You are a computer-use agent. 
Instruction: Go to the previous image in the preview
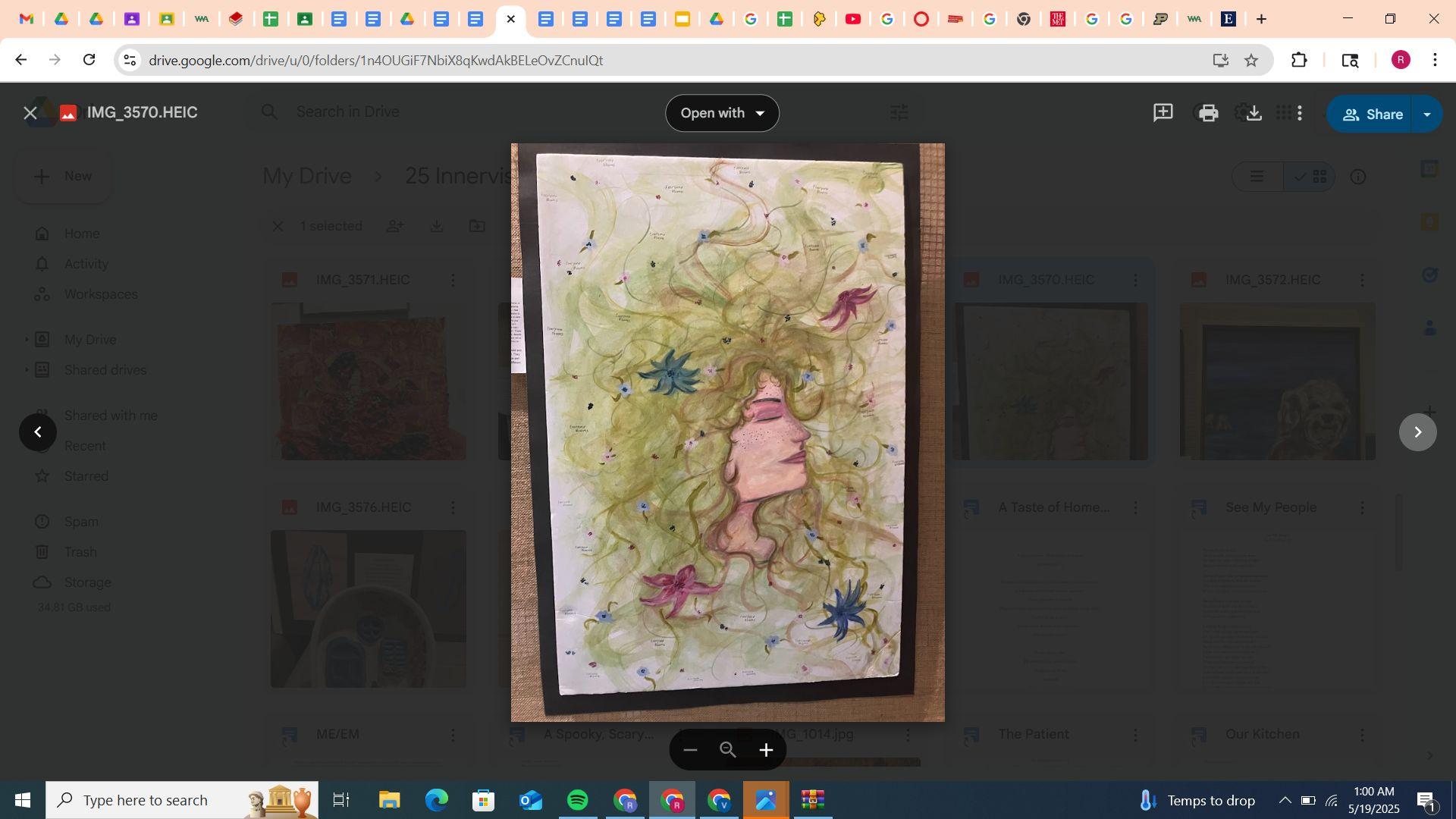[x=38, y=432]
